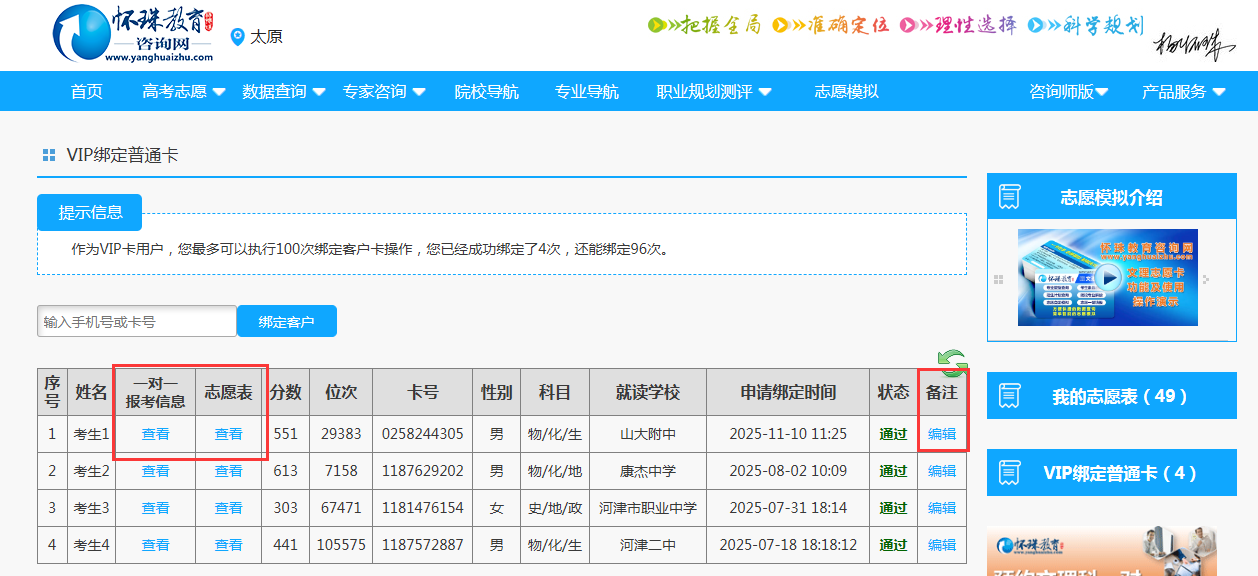
Task: Click the receipt icon beside 志愿模拟介绍
Action: click(x=1009, y=197)
